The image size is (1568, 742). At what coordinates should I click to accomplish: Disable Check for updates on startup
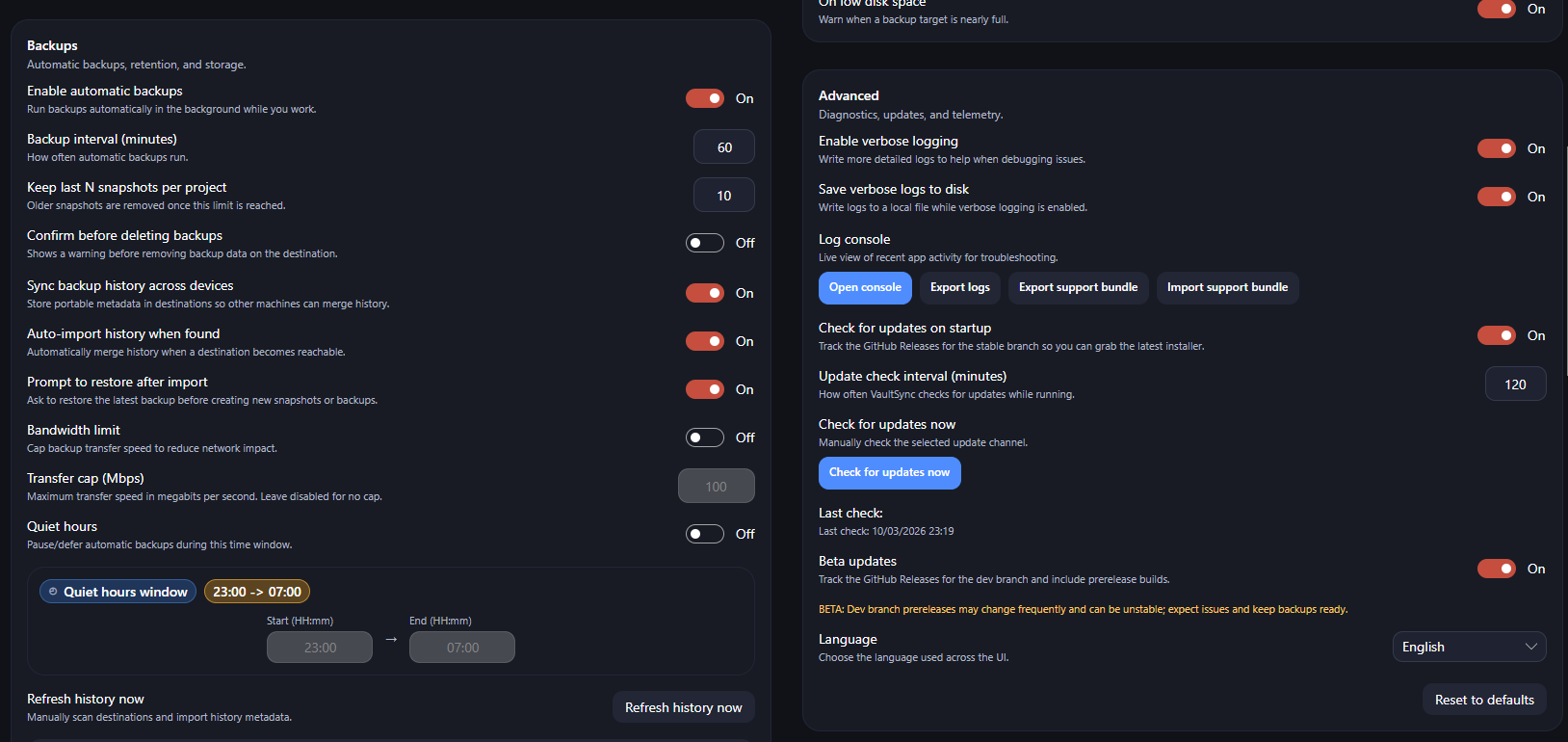tap(1496, 334)
